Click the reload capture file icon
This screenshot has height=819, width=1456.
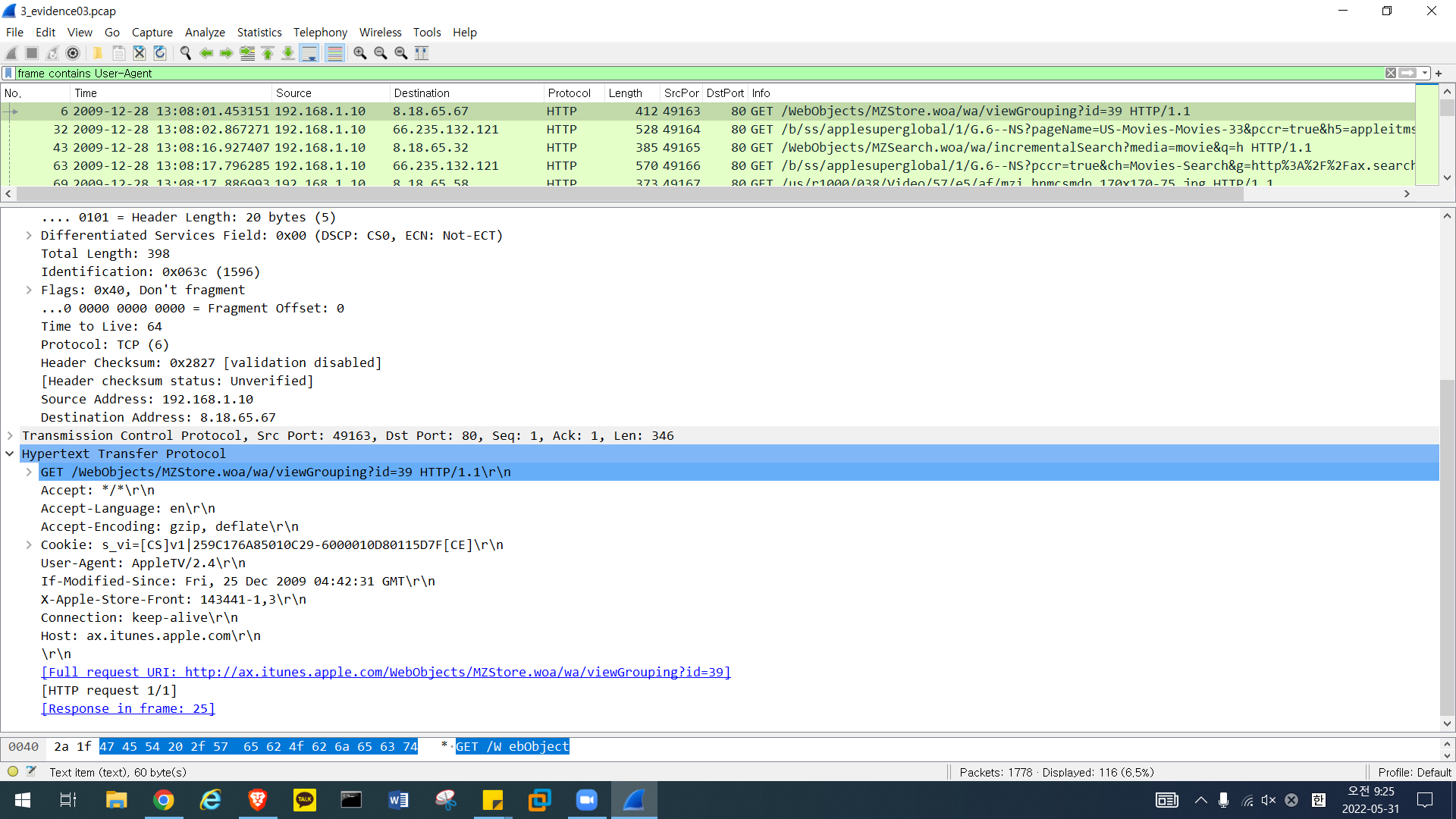pos(160,53)
